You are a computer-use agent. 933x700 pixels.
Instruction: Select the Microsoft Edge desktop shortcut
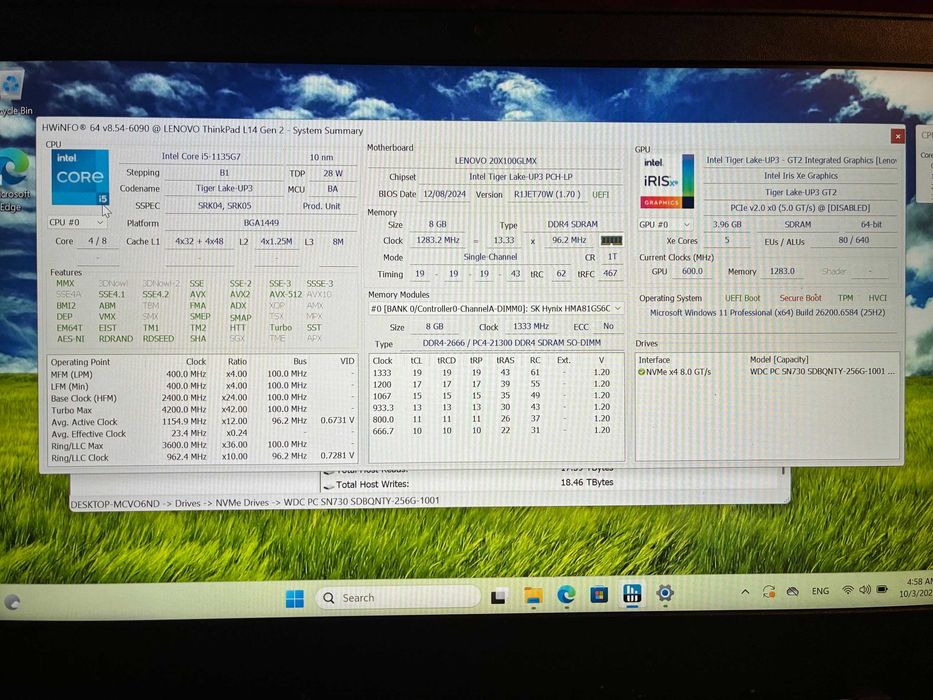14,180
